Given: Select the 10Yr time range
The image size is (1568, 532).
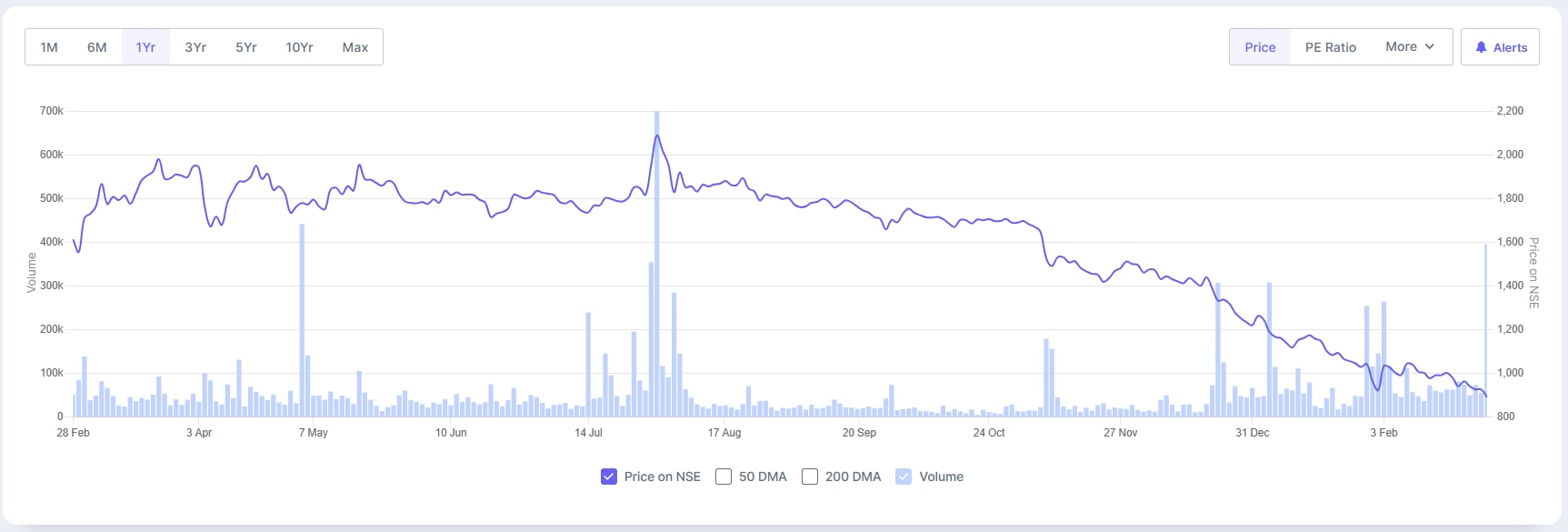Looking at the screenshot, I should point(299,47).
